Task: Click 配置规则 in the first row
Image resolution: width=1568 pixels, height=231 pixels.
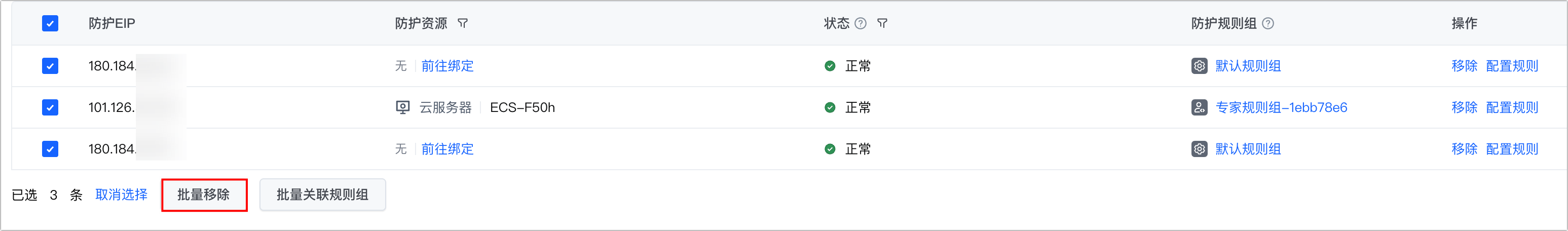Action: [x=1512, y=66]
